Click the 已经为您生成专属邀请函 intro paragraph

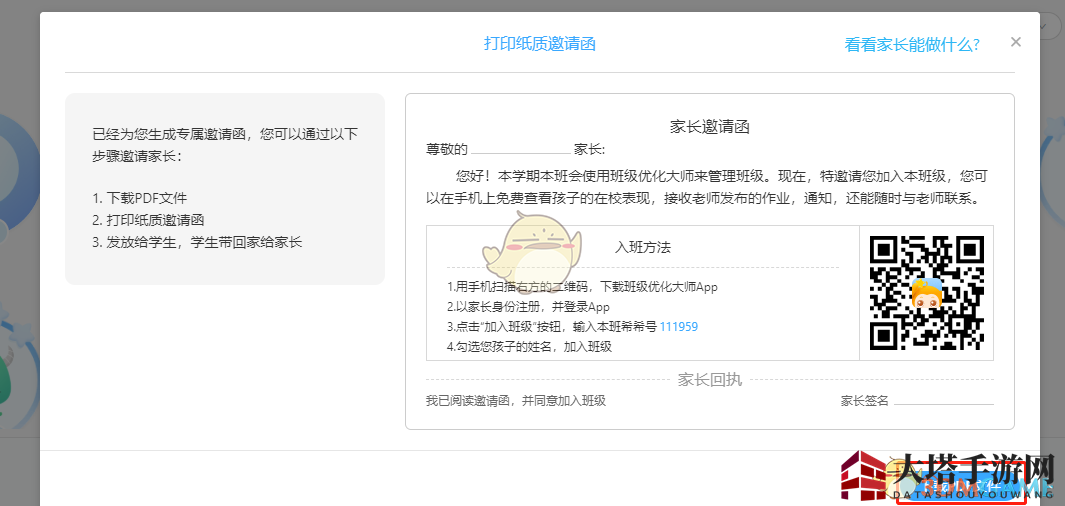(225, 145)
